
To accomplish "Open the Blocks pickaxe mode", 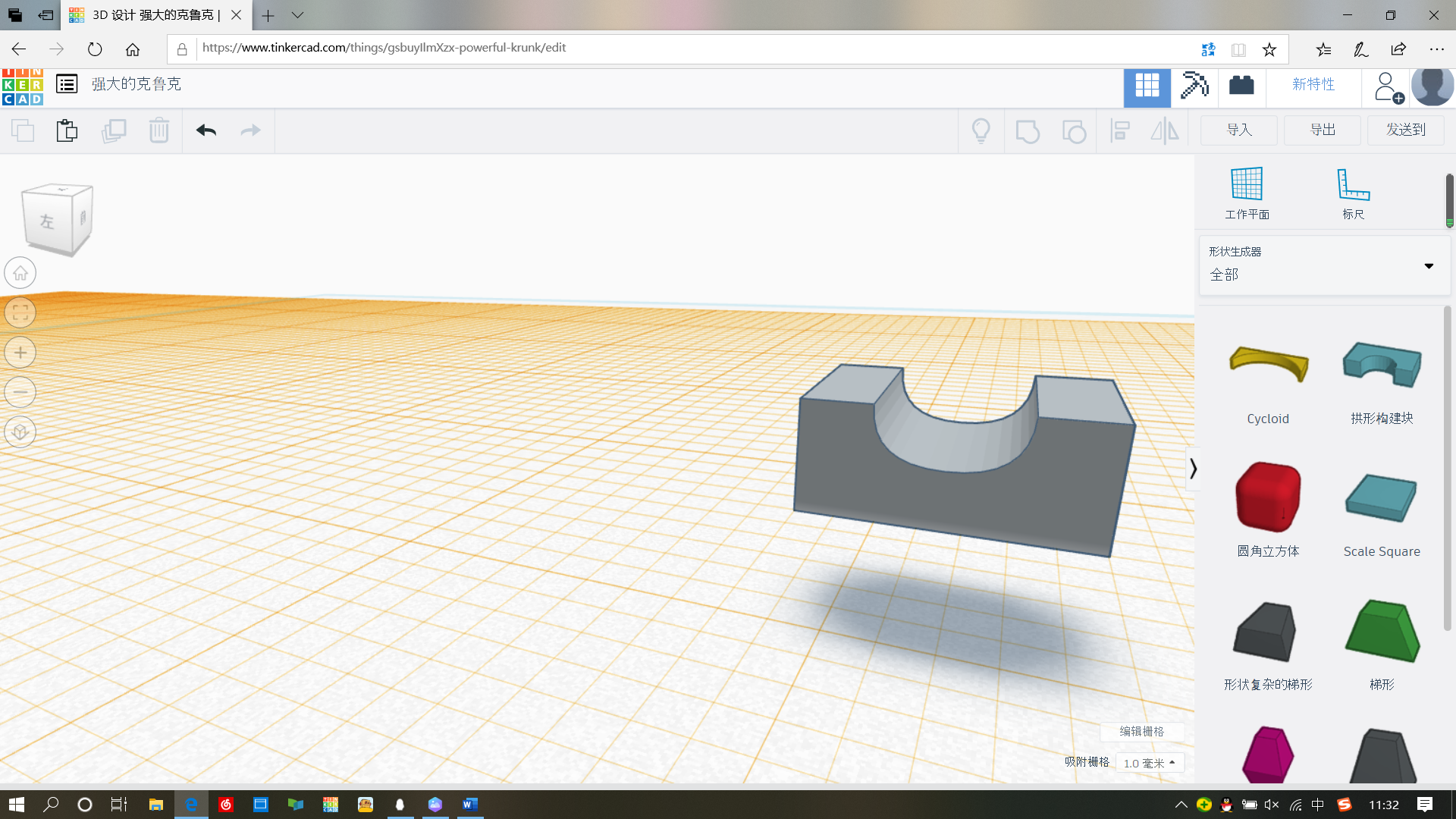I will click(x=1194, y=85).
